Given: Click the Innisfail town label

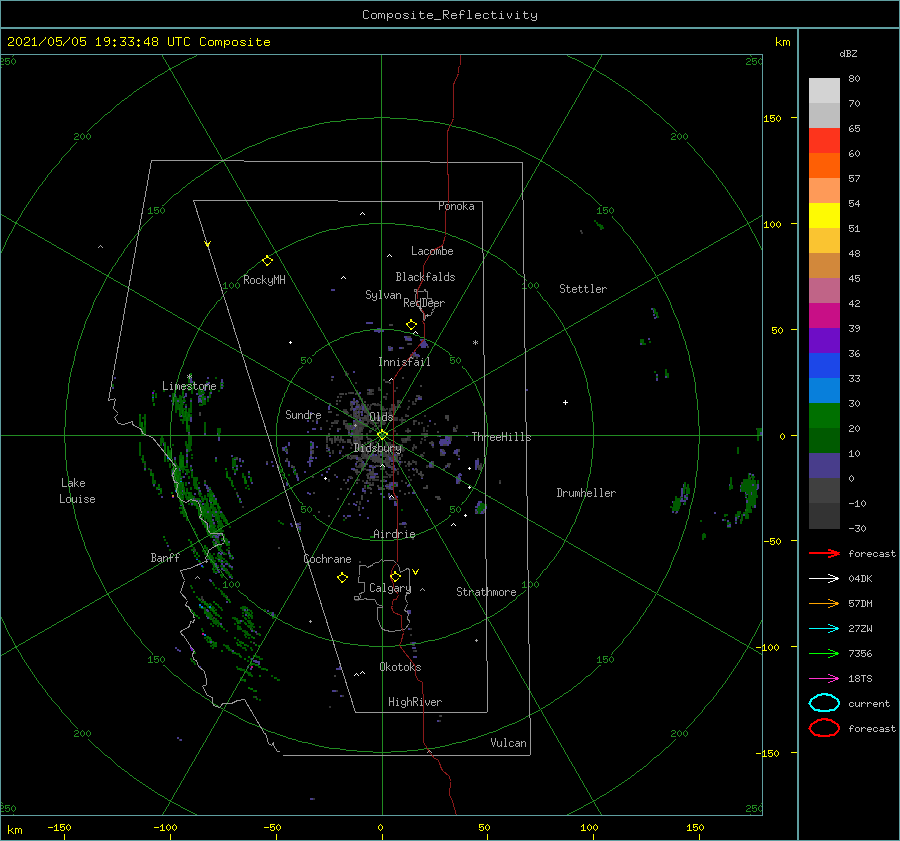Looking at the screenshot, I should click(404, 362).
